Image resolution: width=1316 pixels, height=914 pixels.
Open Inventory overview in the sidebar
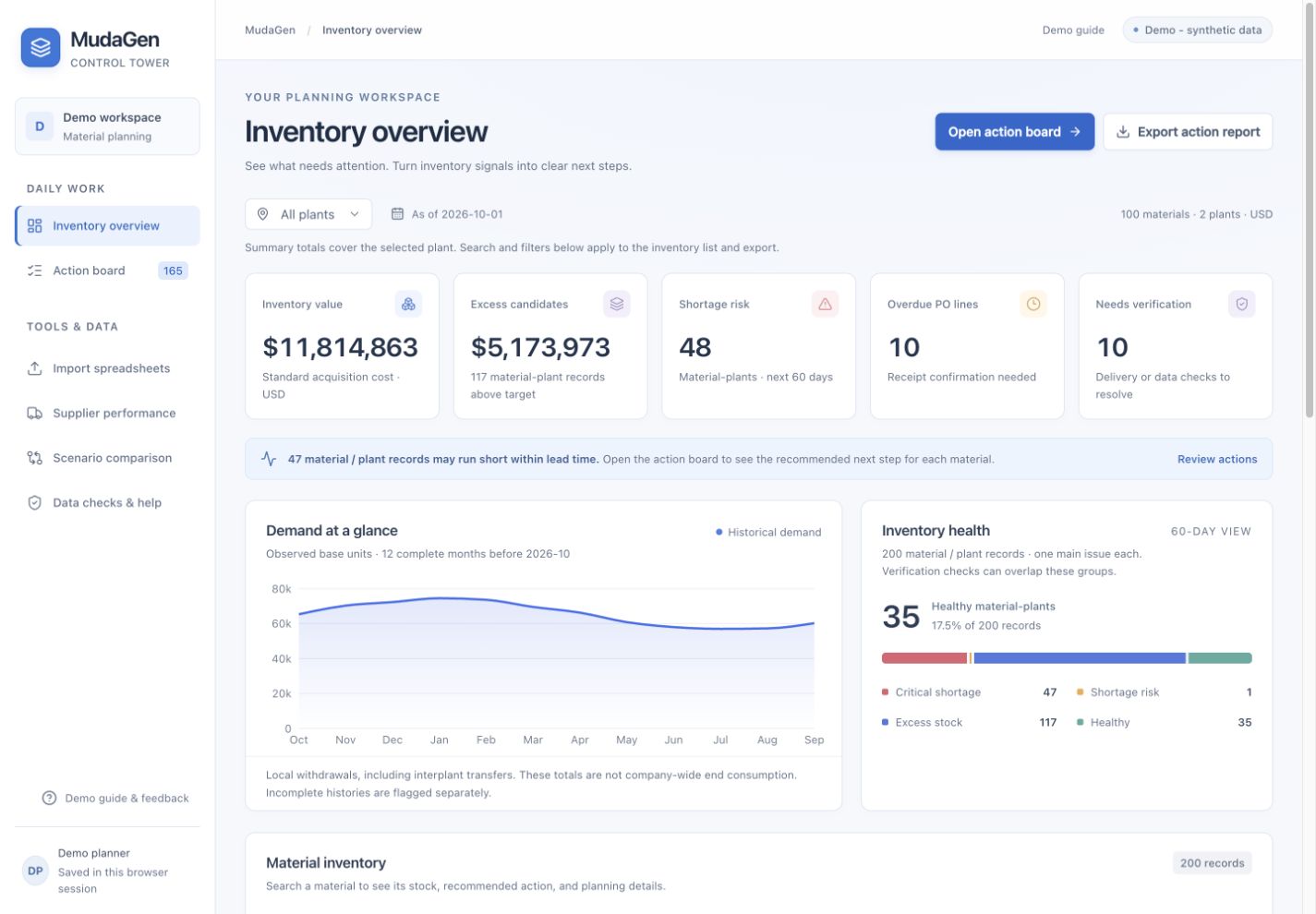(107, 226)
